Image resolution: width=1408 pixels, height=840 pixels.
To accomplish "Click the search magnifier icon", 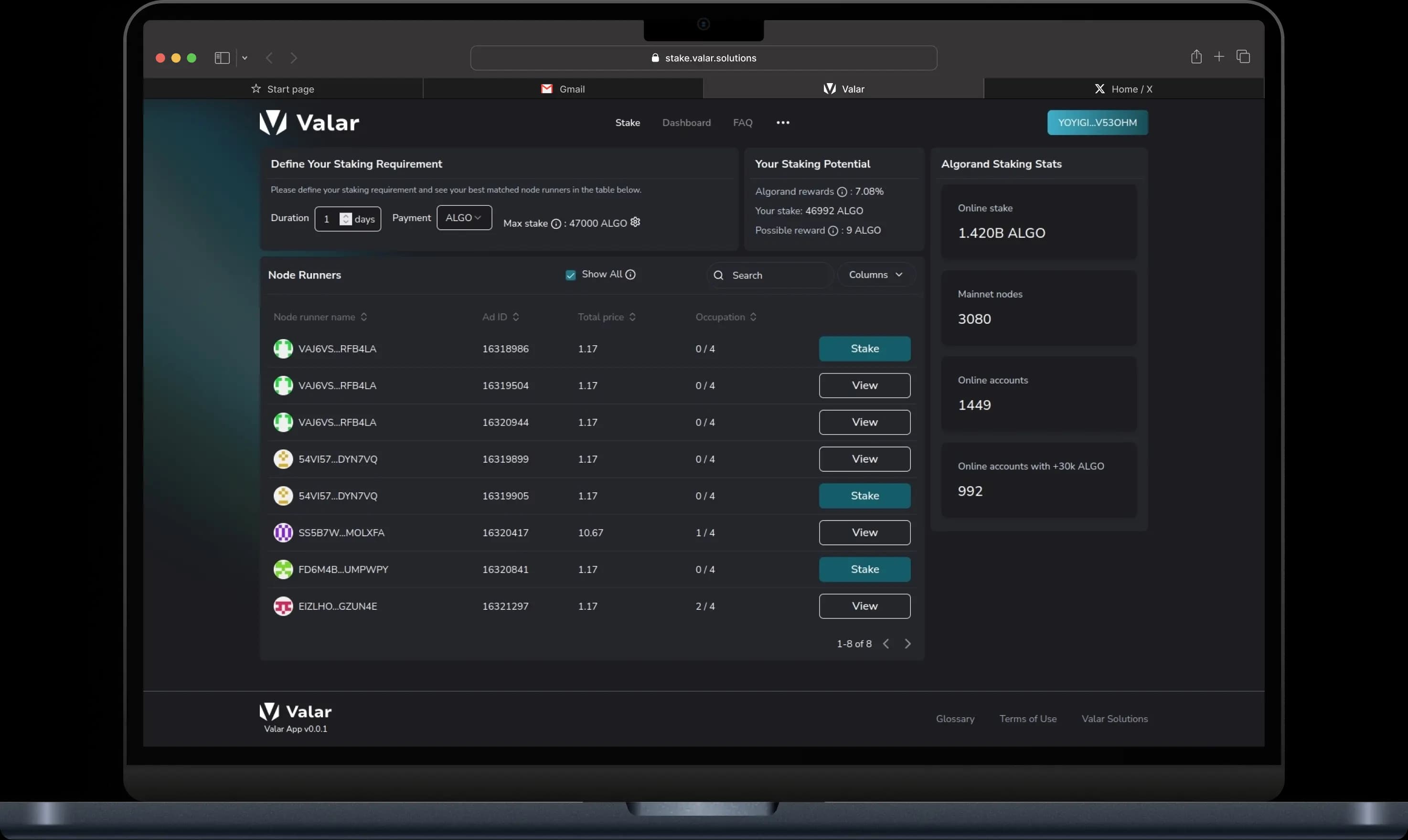I will (x=718, y=275).
